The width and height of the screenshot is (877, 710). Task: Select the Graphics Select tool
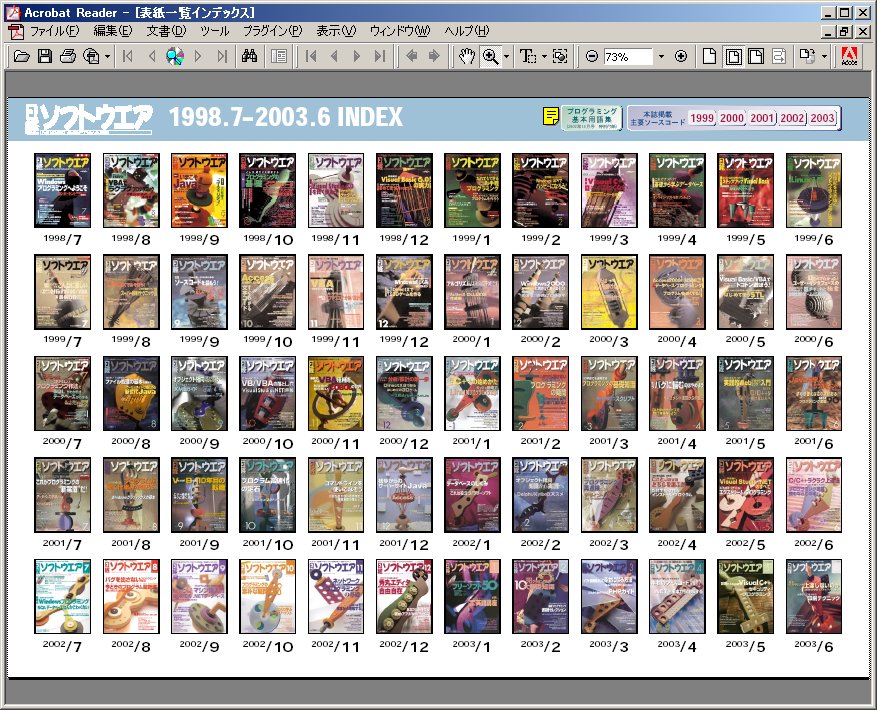[560, 56]
